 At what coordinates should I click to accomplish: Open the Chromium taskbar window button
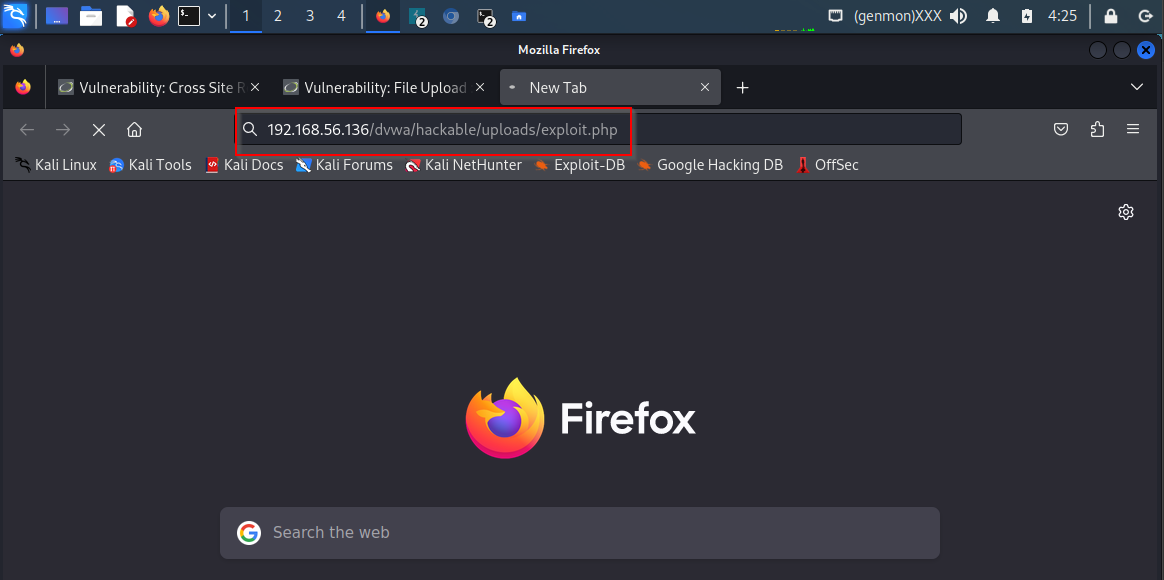[451, 16]
